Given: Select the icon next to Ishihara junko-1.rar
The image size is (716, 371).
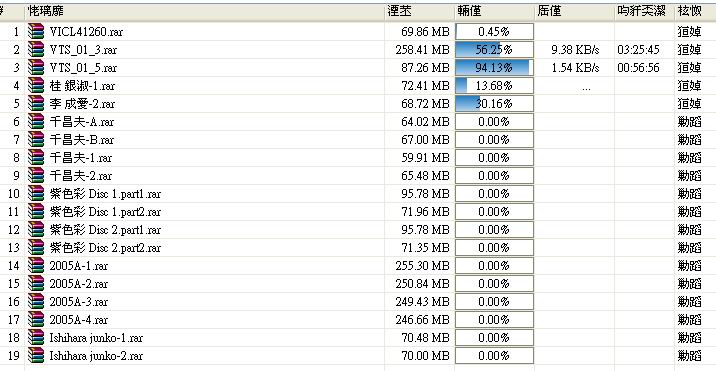Looking at the screenshot, I should (x=36, y=338).
